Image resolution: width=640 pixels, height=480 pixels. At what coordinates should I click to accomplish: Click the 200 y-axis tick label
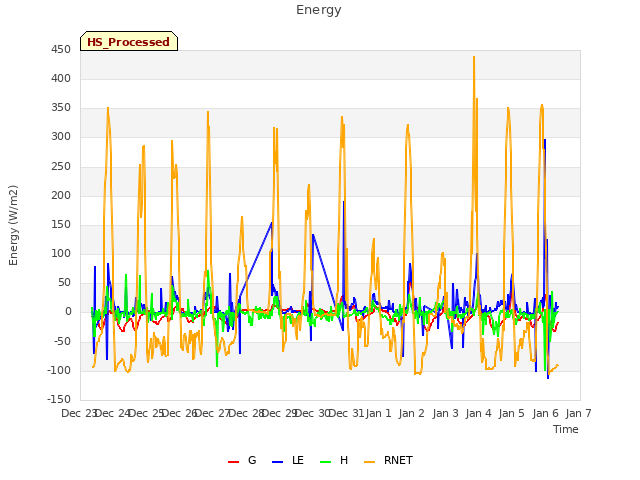coord(61,196)
